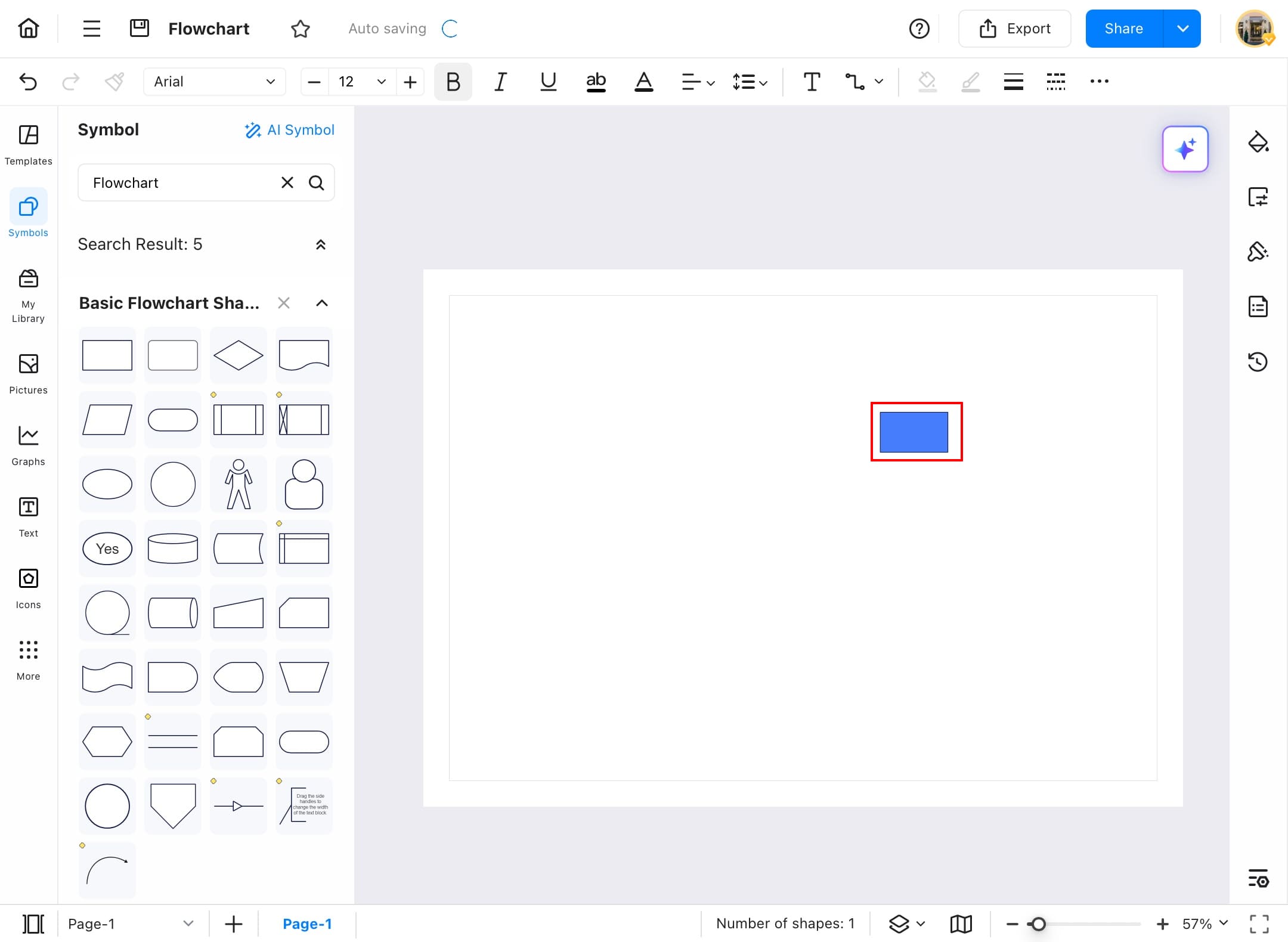Open the Connector tool in toolbar
Image resolution: width=1288 pixels, height=942 pixels.
point(856,82)
